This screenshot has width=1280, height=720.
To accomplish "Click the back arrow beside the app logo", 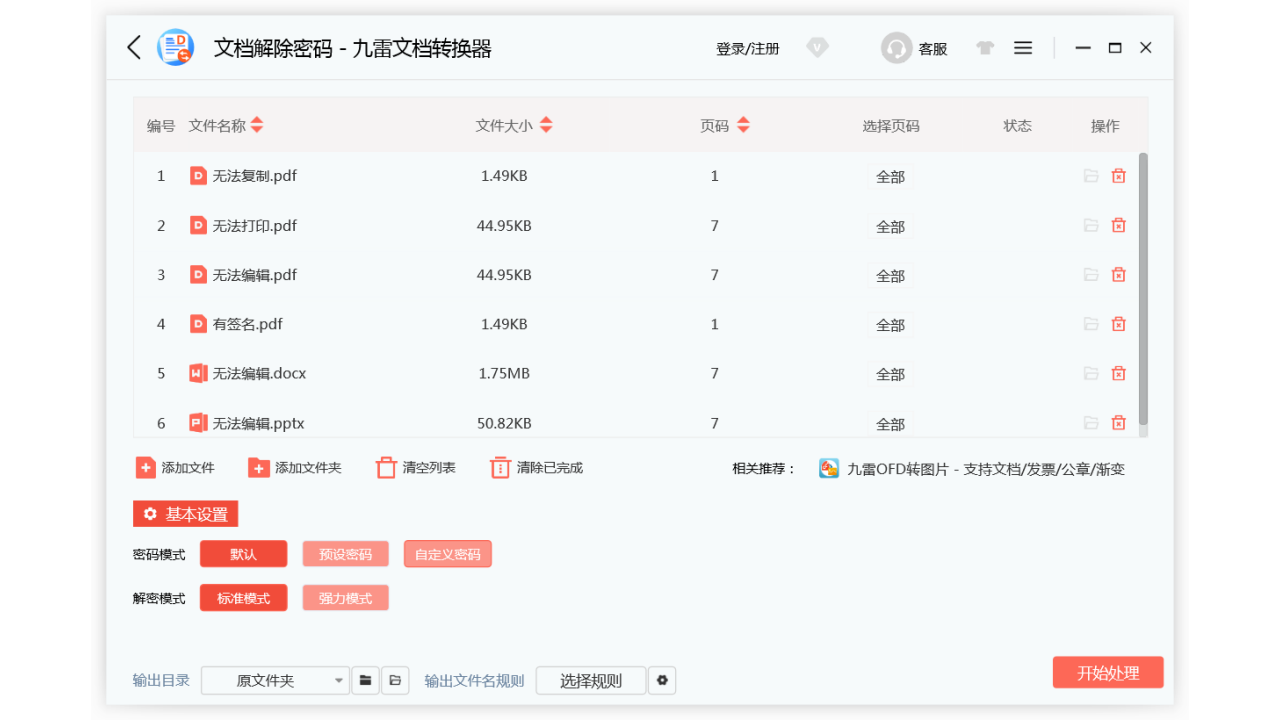I will pos(134,47).
